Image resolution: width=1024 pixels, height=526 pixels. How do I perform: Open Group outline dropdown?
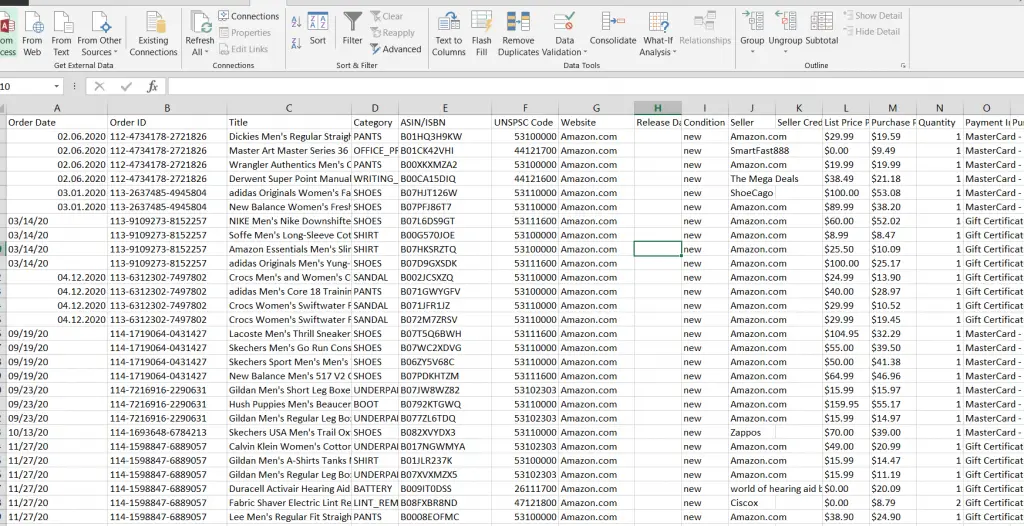(752, 33)
